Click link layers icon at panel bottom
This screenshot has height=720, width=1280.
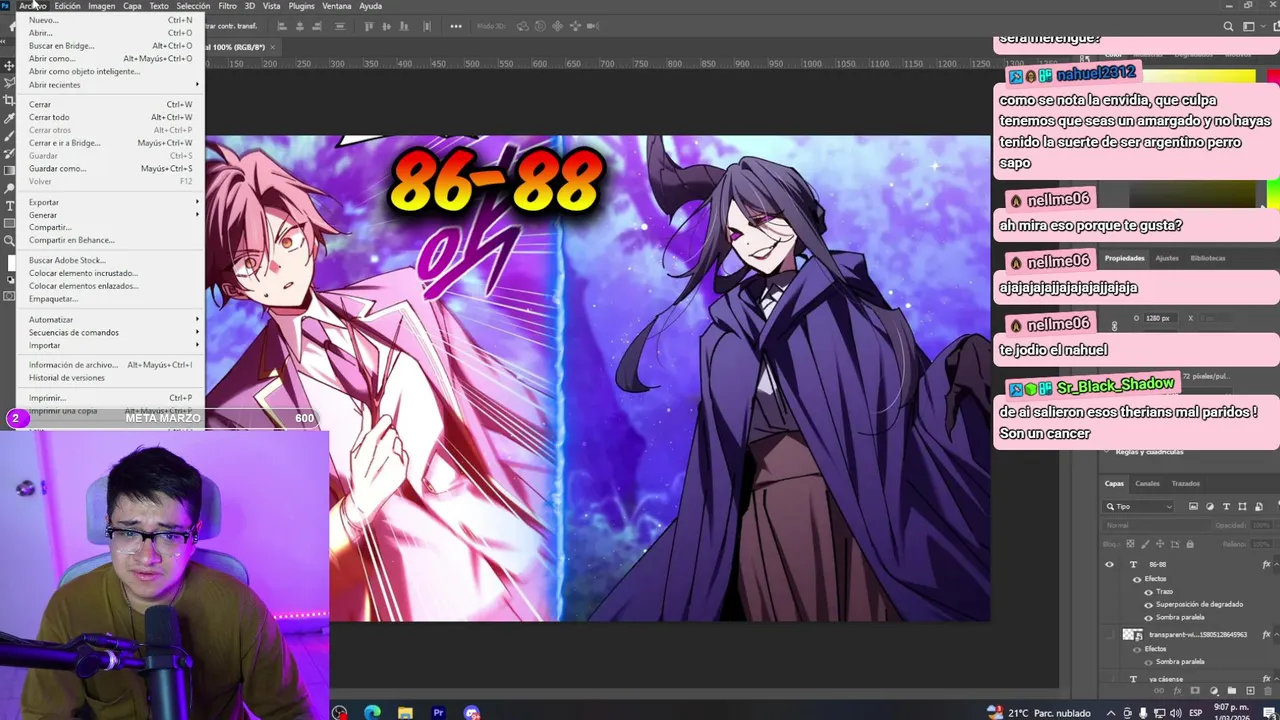1158,690
